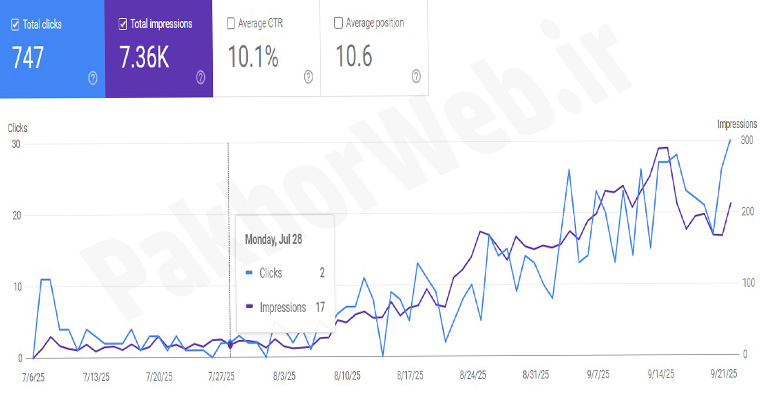Screen dimensions: 760x400
Task: Select the 7.36K impressions value
Action: (144, 57)
